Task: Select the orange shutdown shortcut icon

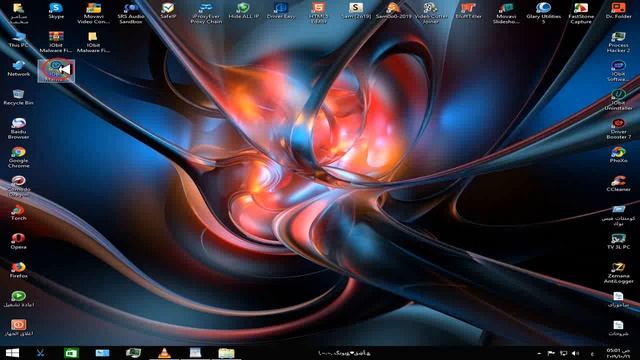Action: coord(18,328)
